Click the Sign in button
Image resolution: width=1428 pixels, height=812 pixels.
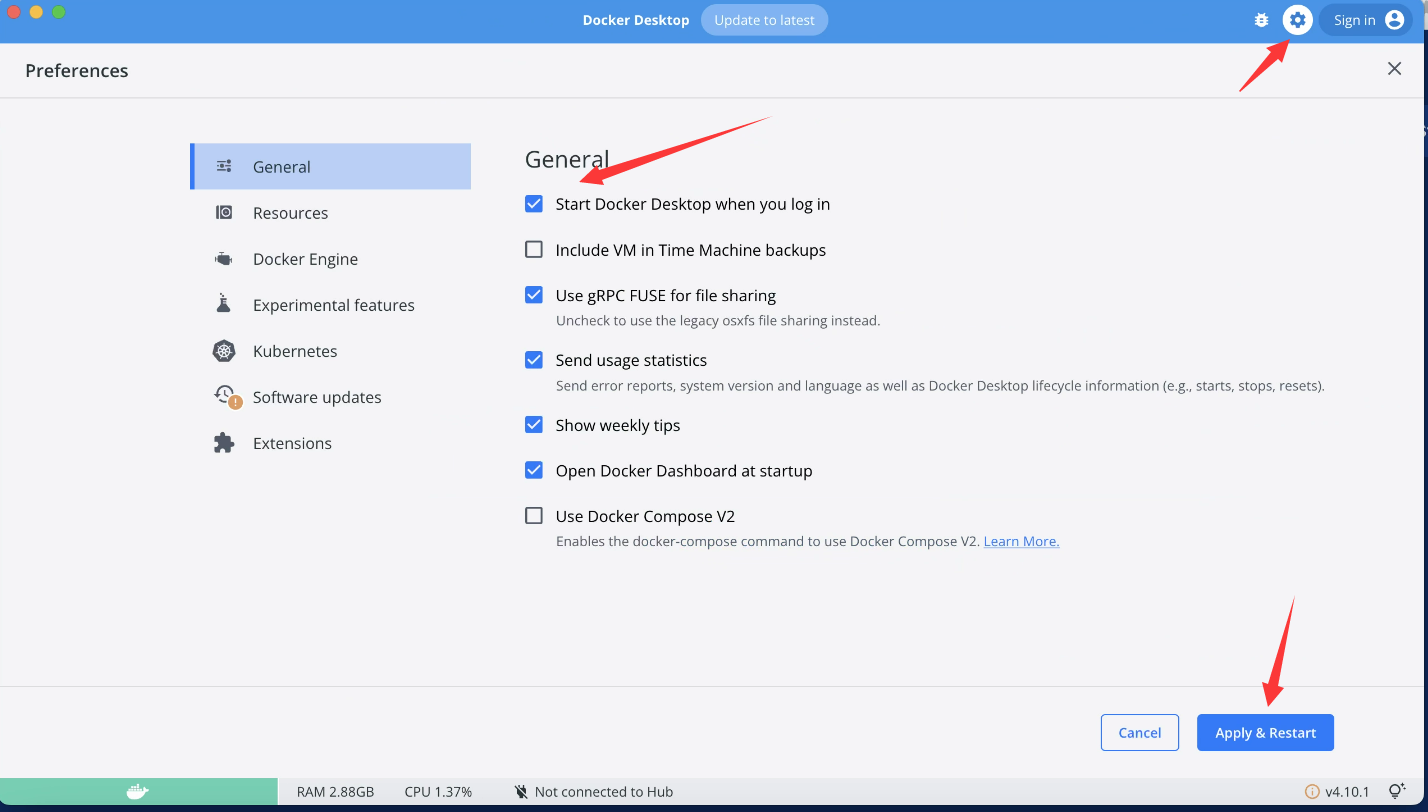[1367, 20]
